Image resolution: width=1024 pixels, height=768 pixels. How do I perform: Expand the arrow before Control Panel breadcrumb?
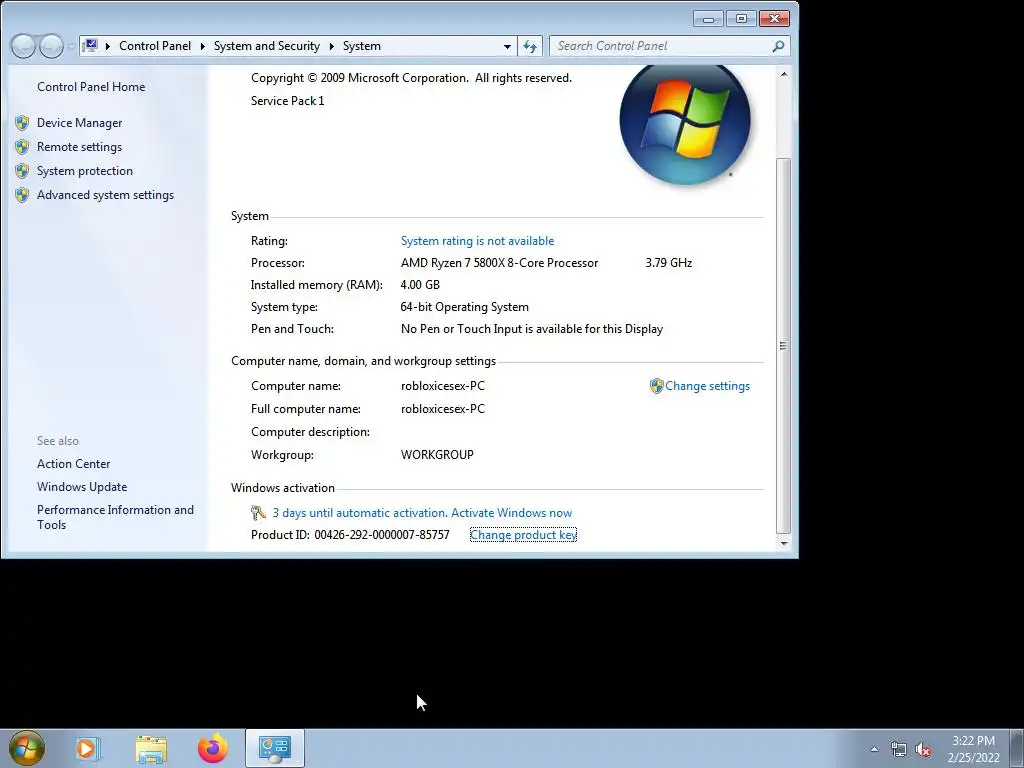(x=108, y=46)
